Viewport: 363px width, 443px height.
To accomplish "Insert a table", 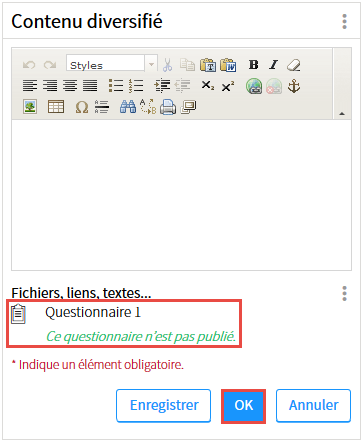I will point(56,107).
